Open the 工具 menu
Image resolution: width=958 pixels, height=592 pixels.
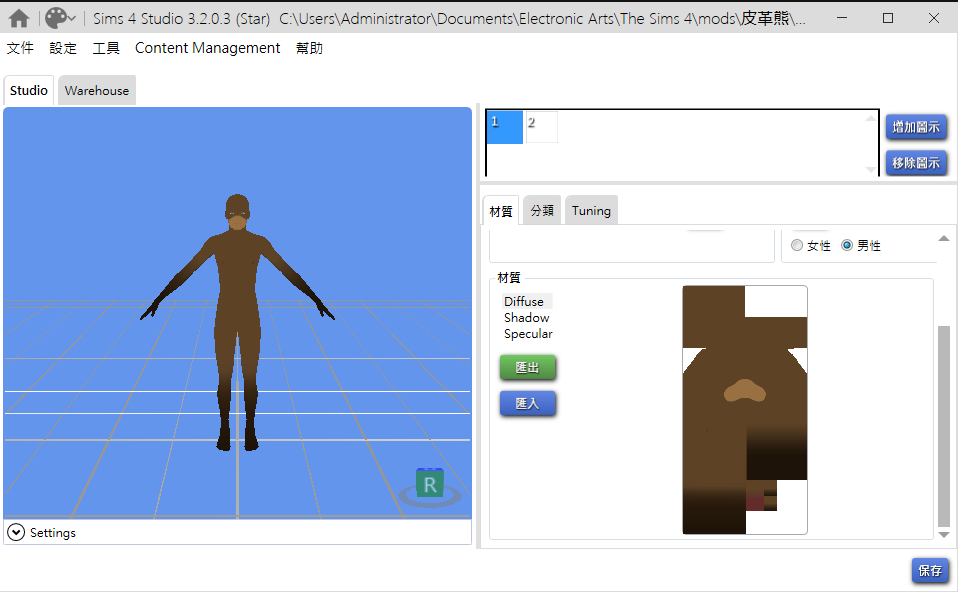106,48
